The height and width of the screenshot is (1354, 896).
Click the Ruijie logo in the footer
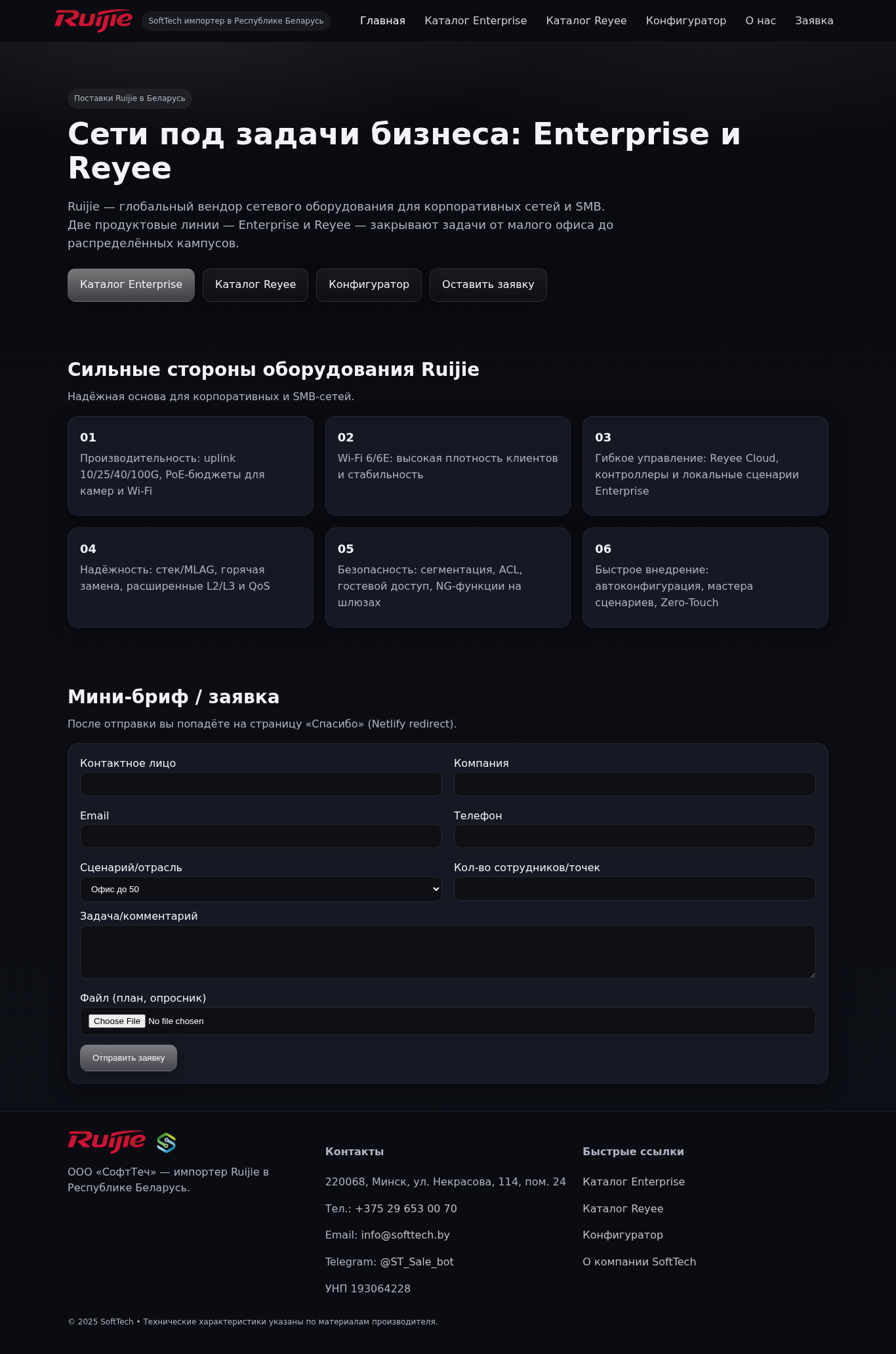tap(106, 1142)
